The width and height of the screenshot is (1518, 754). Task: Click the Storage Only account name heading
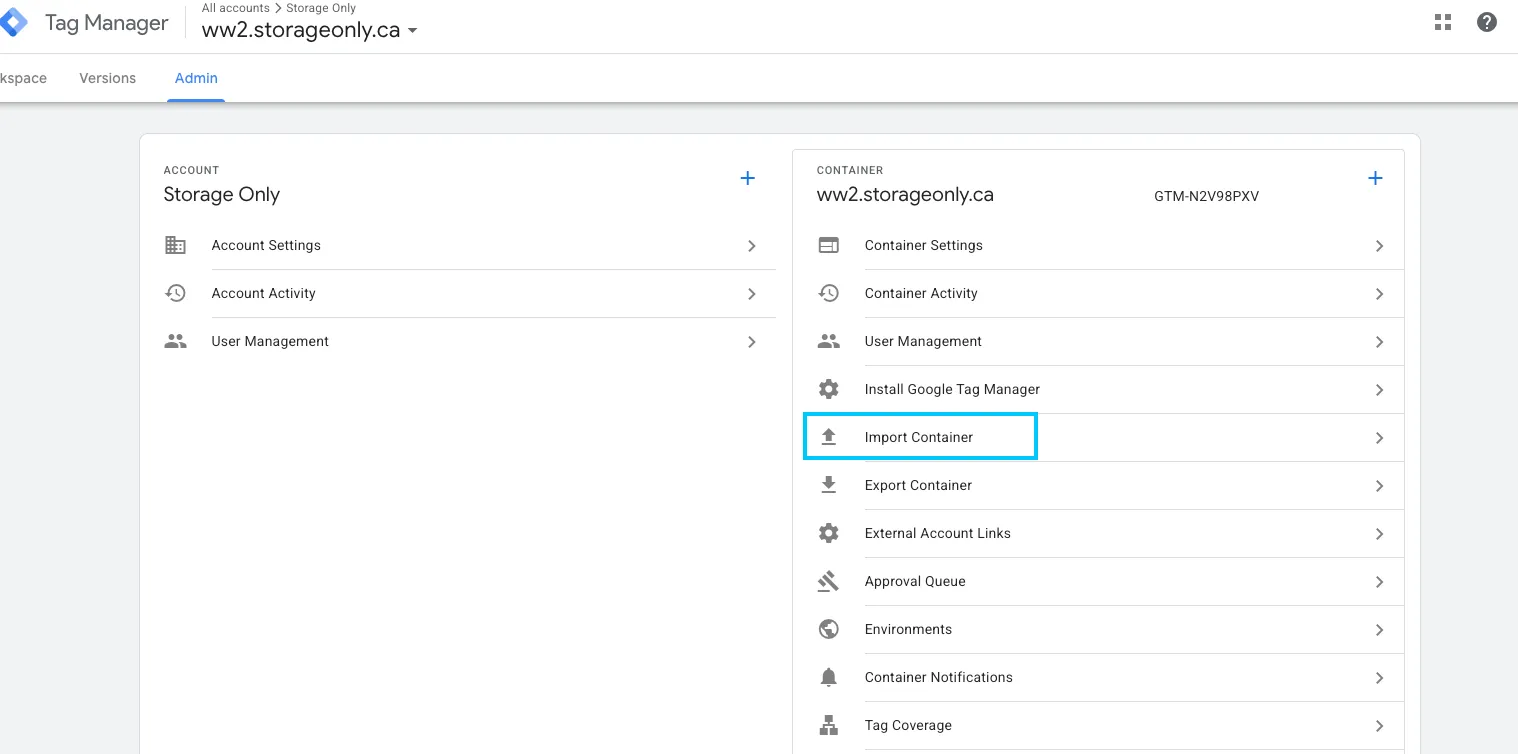coord(222,194)
